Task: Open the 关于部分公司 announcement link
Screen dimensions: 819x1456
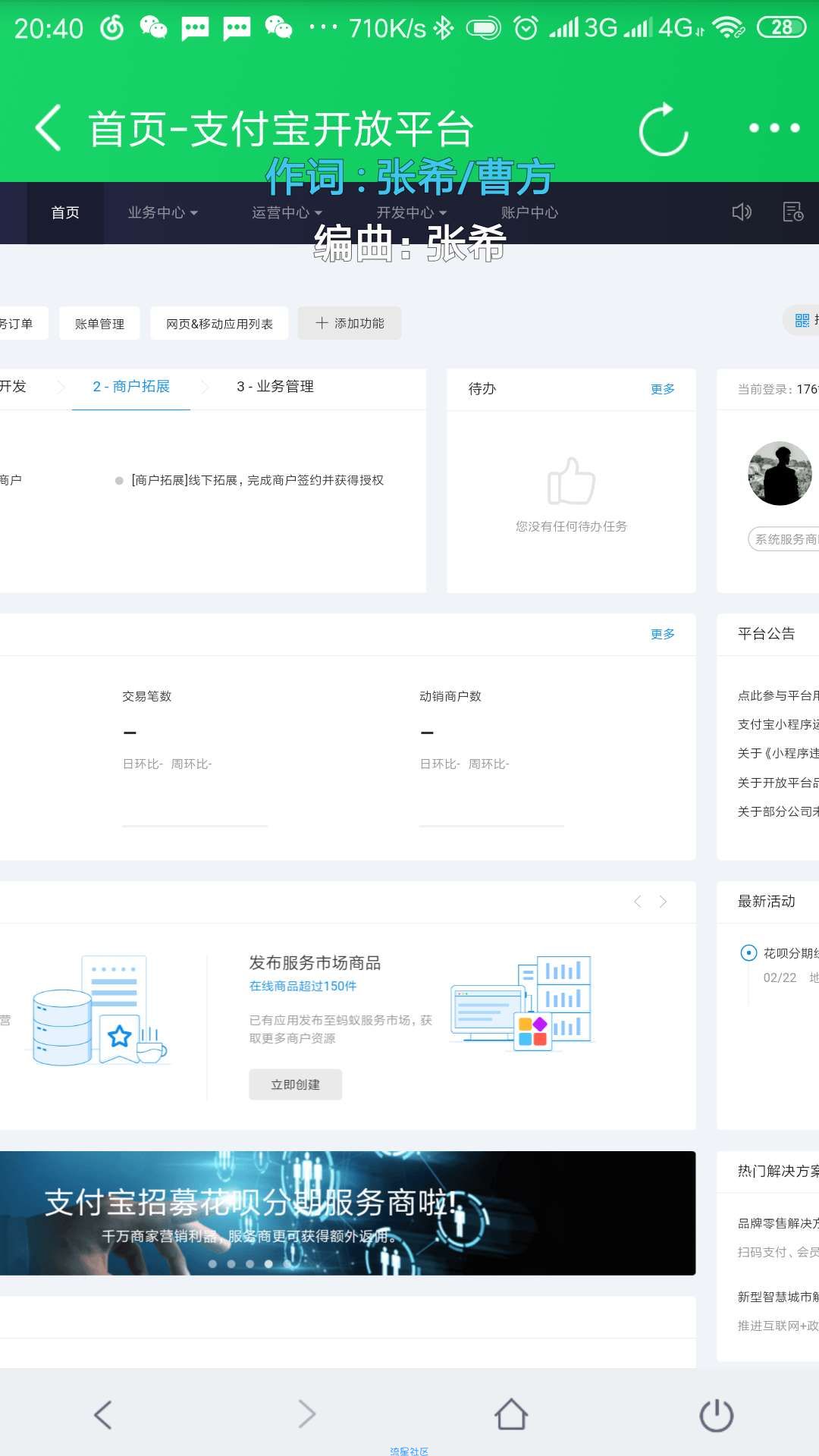Action: (778, 811)
